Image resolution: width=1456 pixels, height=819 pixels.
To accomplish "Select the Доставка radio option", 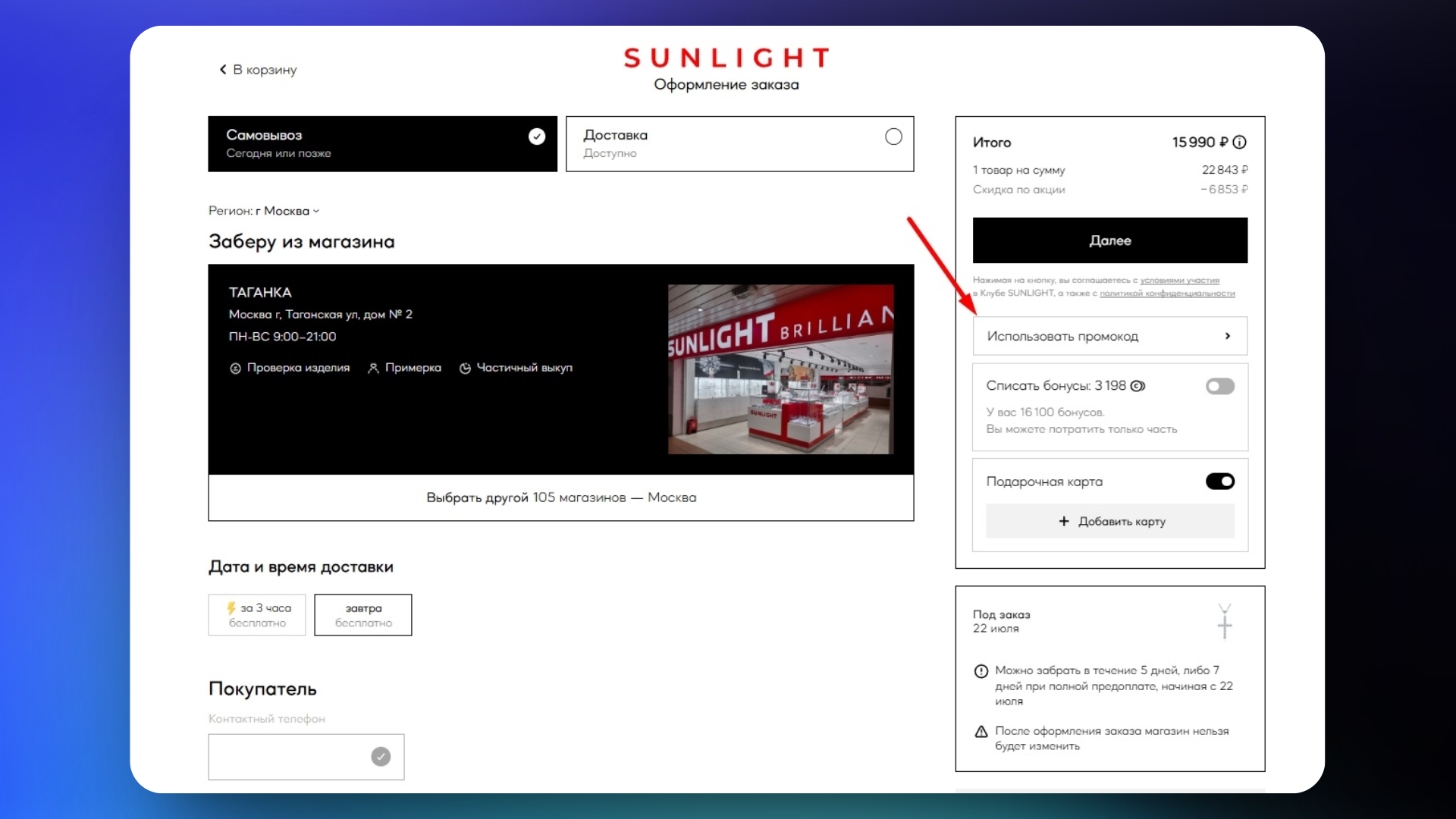I will click(x=893, y=136).
